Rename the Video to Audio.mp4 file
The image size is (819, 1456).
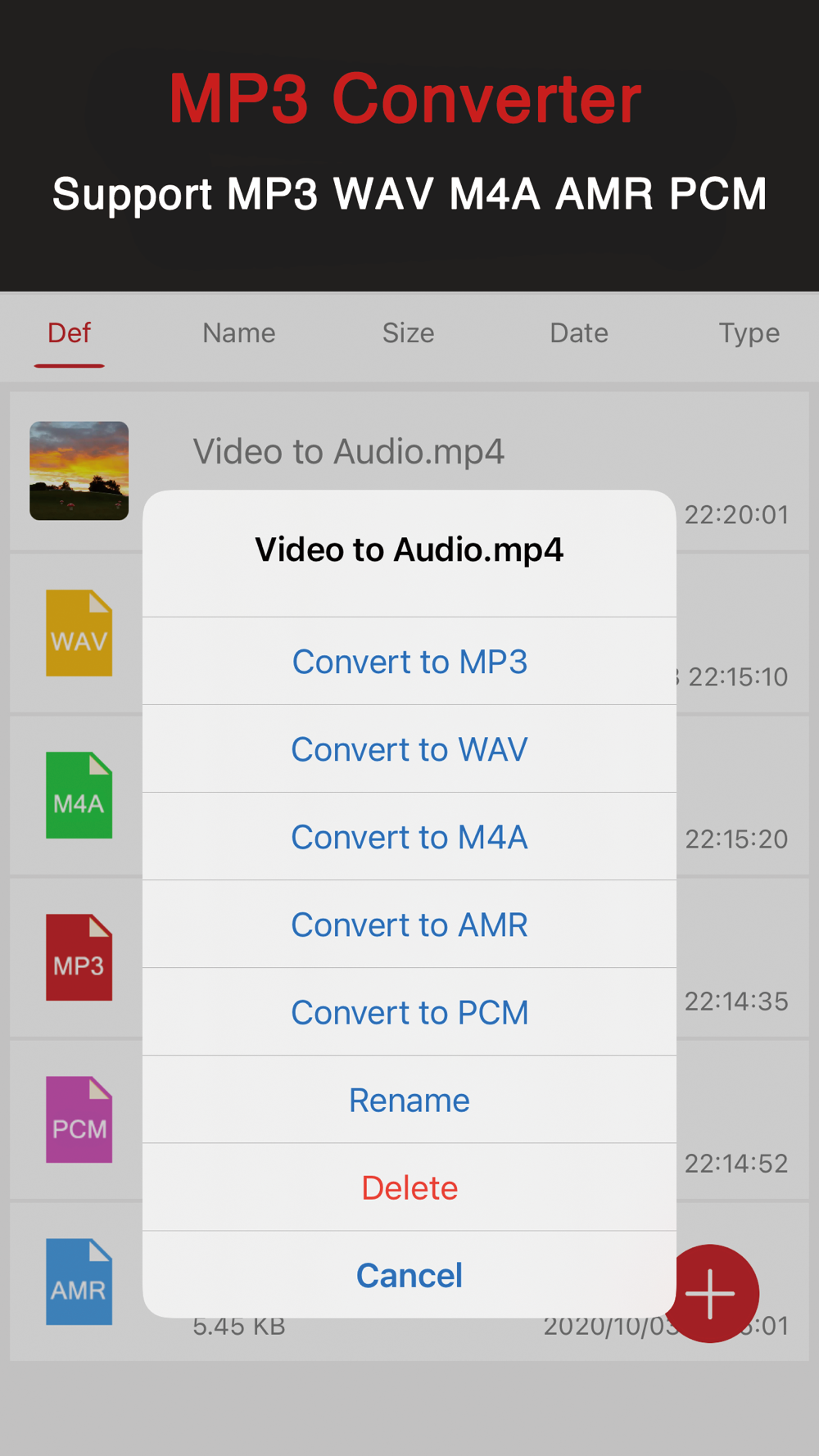click(x=409, y=1100)
